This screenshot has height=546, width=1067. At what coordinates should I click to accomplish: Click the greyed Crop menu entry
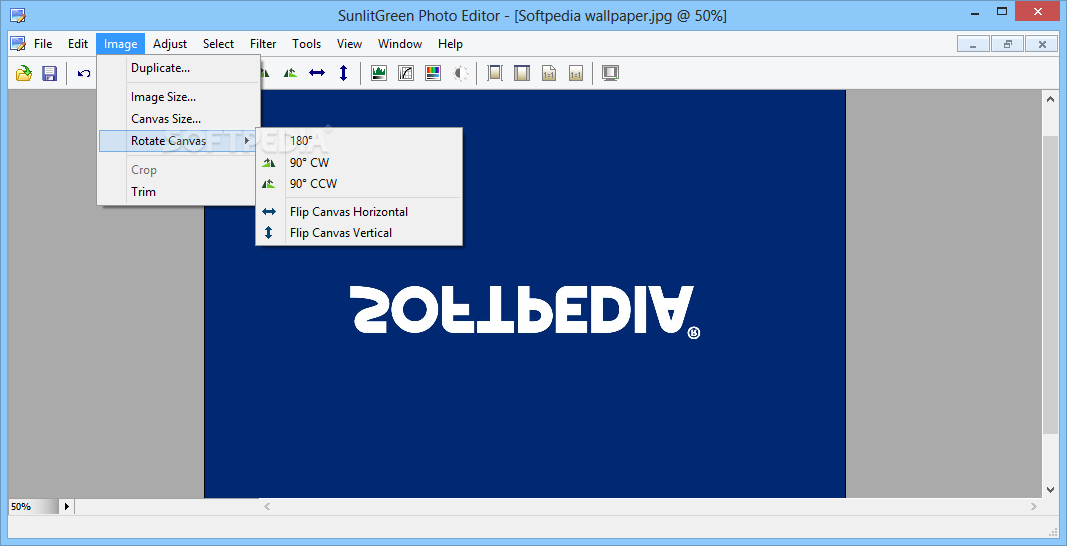coord(179,170)
